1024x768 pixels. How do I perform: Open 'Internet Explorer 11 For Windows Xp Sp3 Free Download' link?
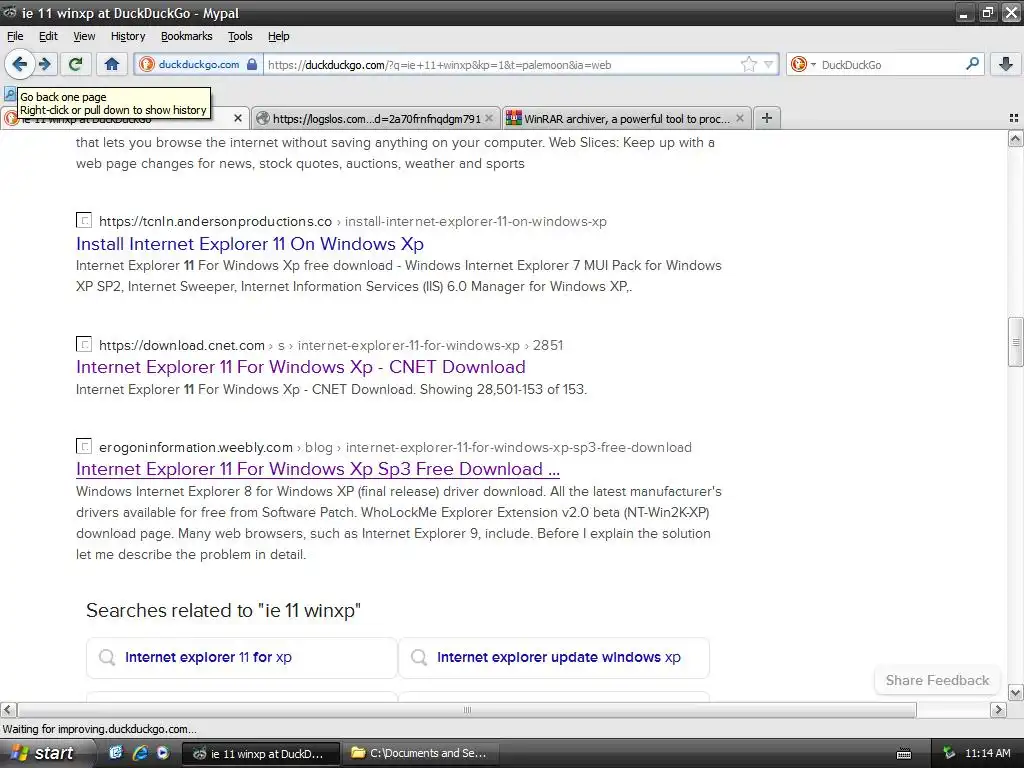(x=317, y=469)
